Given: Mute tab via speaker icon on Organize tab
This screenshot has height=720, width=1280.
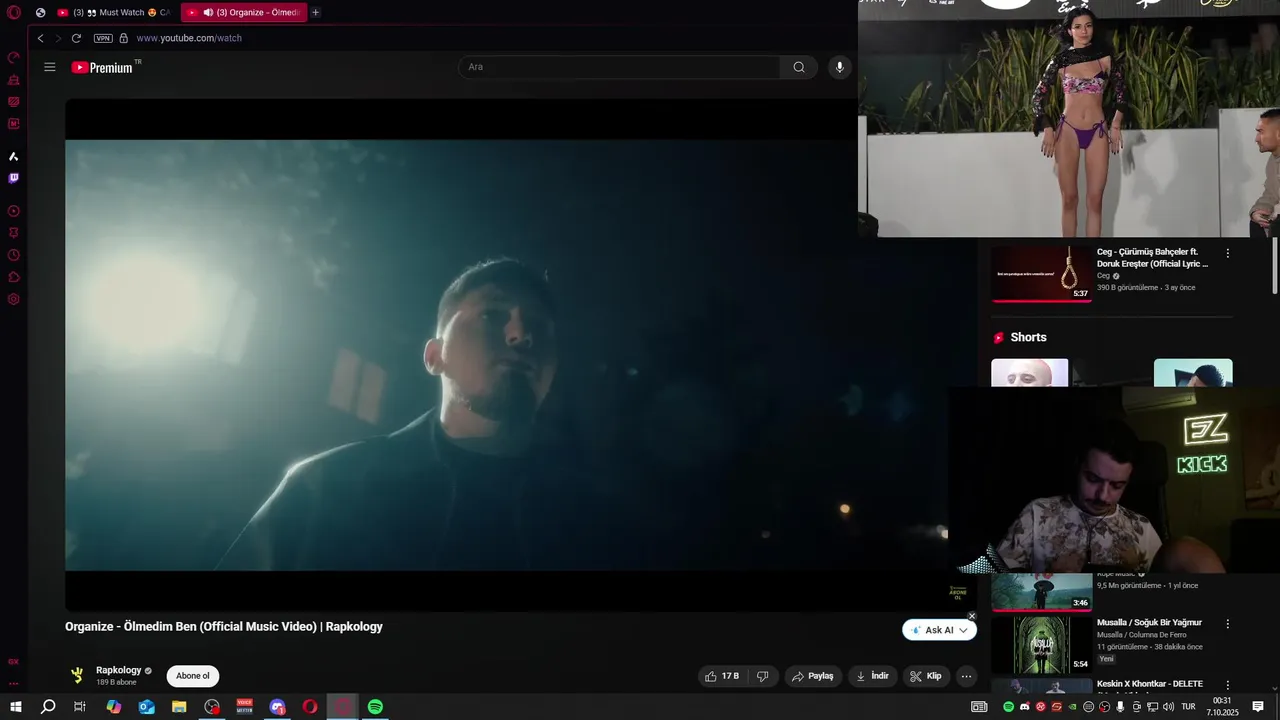Looking at the screenshot, I should point(208,13).
